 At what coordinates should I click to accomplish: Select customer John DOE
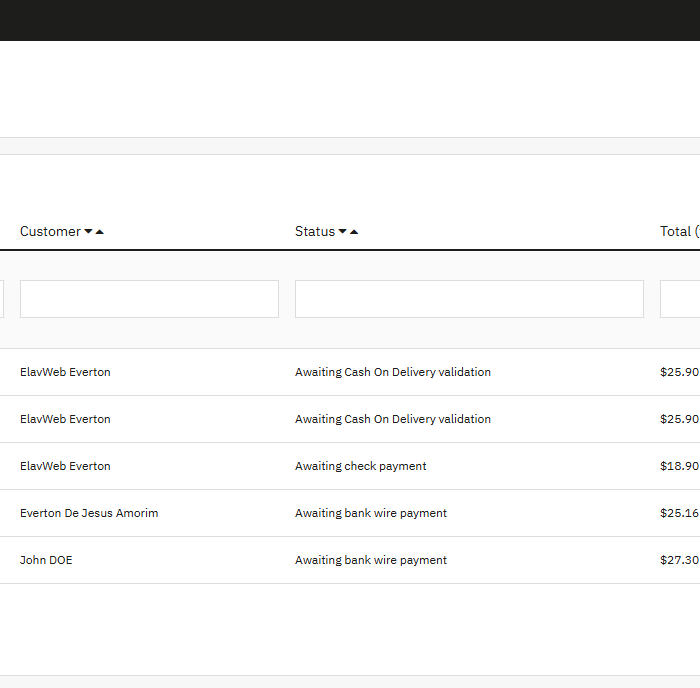(46, 560)
